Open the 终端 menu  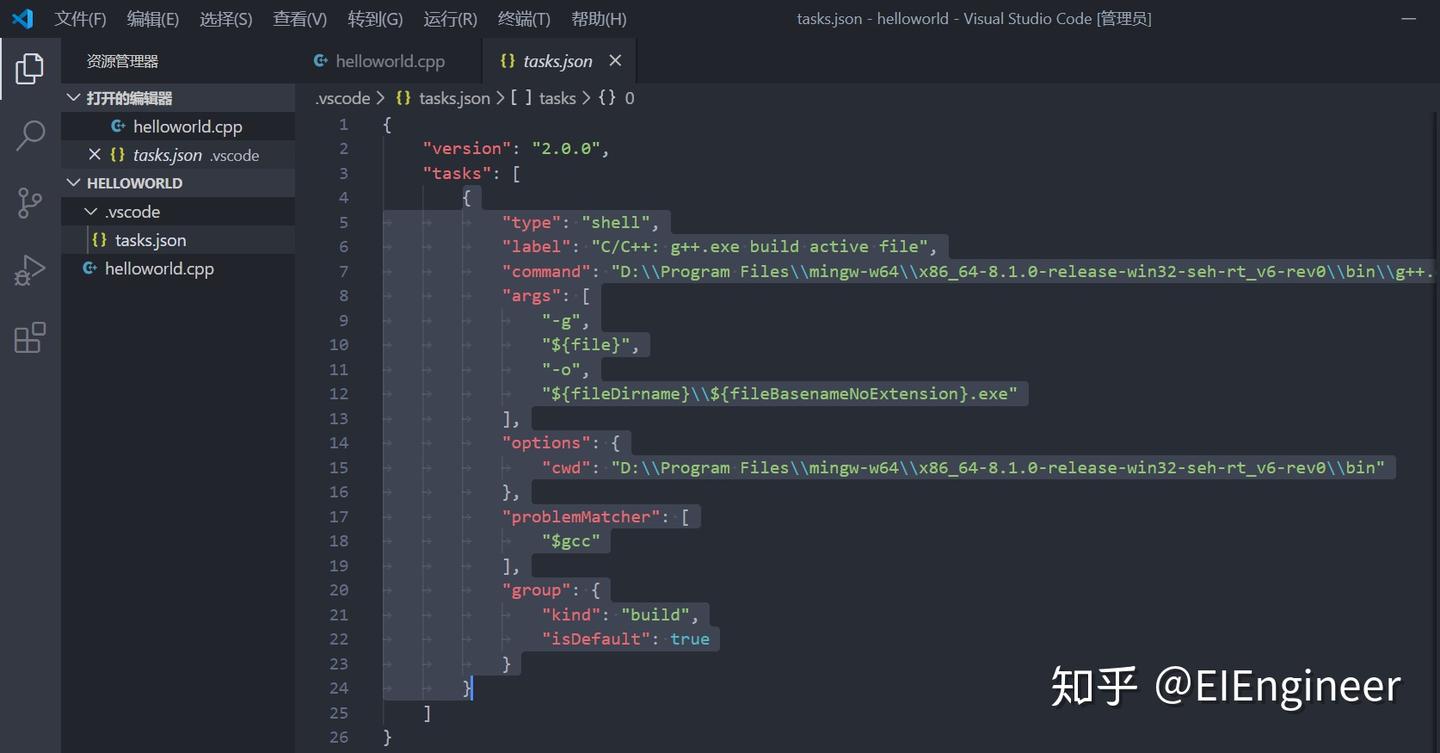524,18
